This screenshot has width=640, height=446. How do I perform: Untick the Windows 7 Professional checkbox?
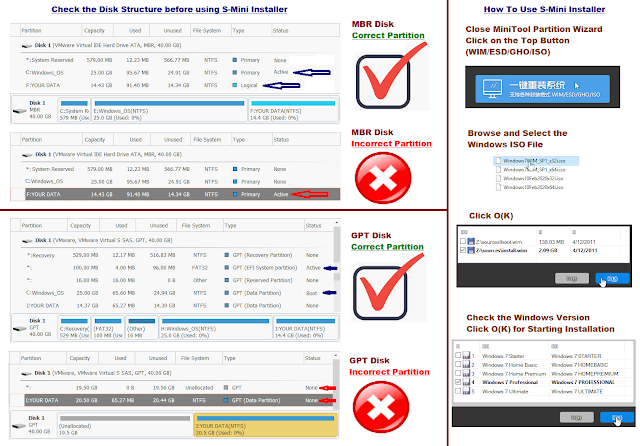[458, 382]
